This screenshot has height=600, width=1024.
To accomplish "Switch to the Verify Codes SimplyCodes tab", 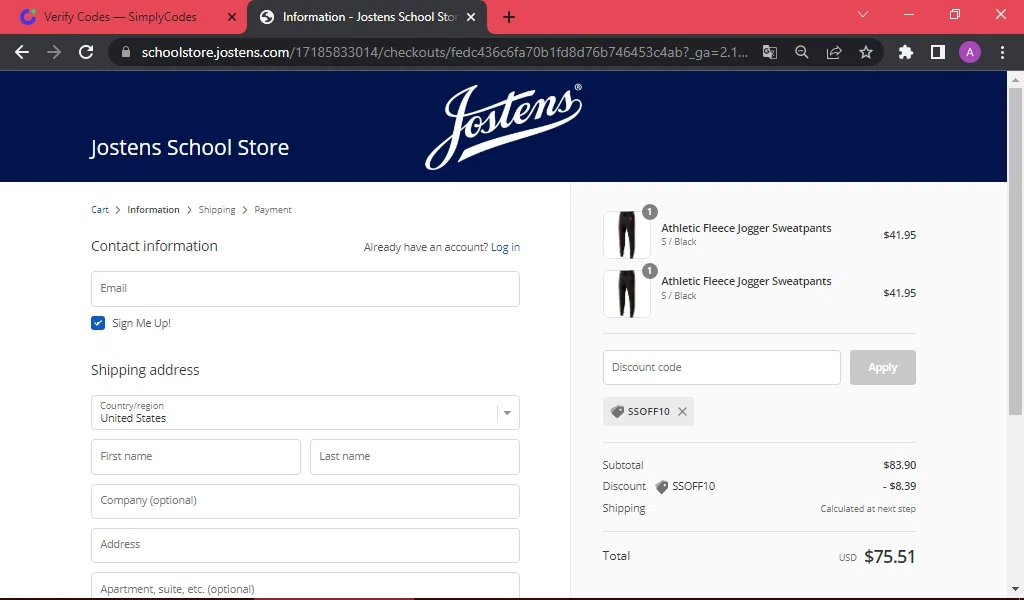I will (x=120, y=17).
